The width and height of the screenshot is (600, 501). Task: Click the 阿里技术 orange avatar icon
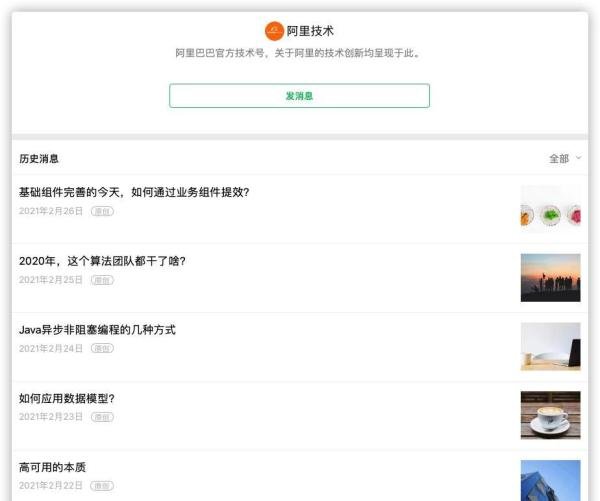pos(274,31)
